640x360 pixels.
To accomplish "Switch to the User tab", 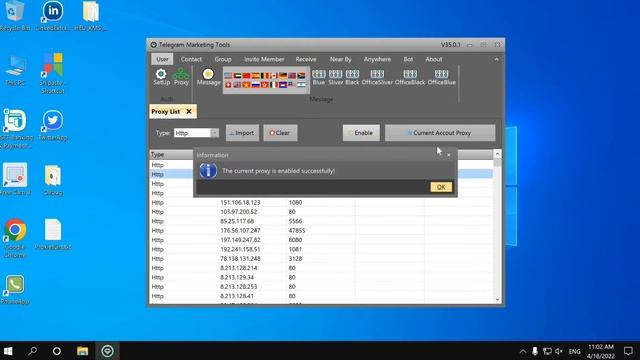I will (162, 59).
